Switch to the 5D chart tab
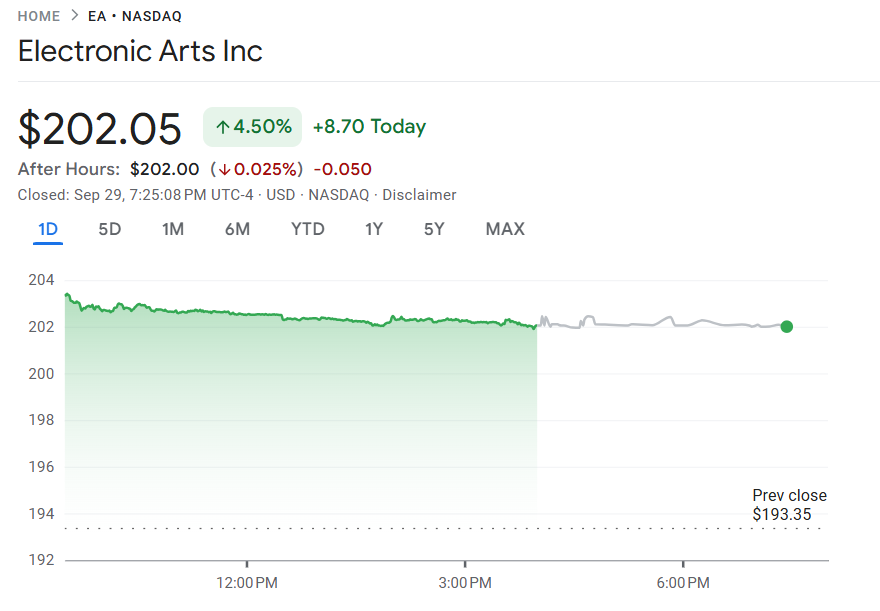880x611 pixels. click(x=110, y=229)
